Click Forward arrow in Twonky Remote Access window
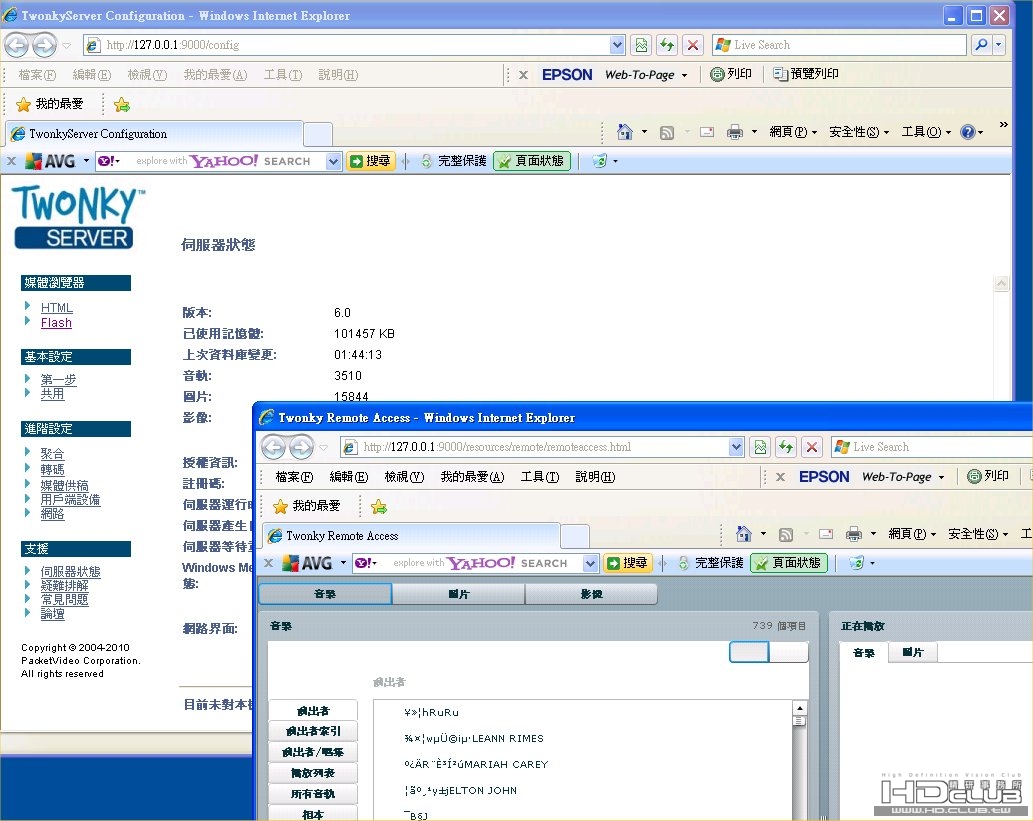Viewport: 1033px width, 821px height. click(x=302, y=447)
